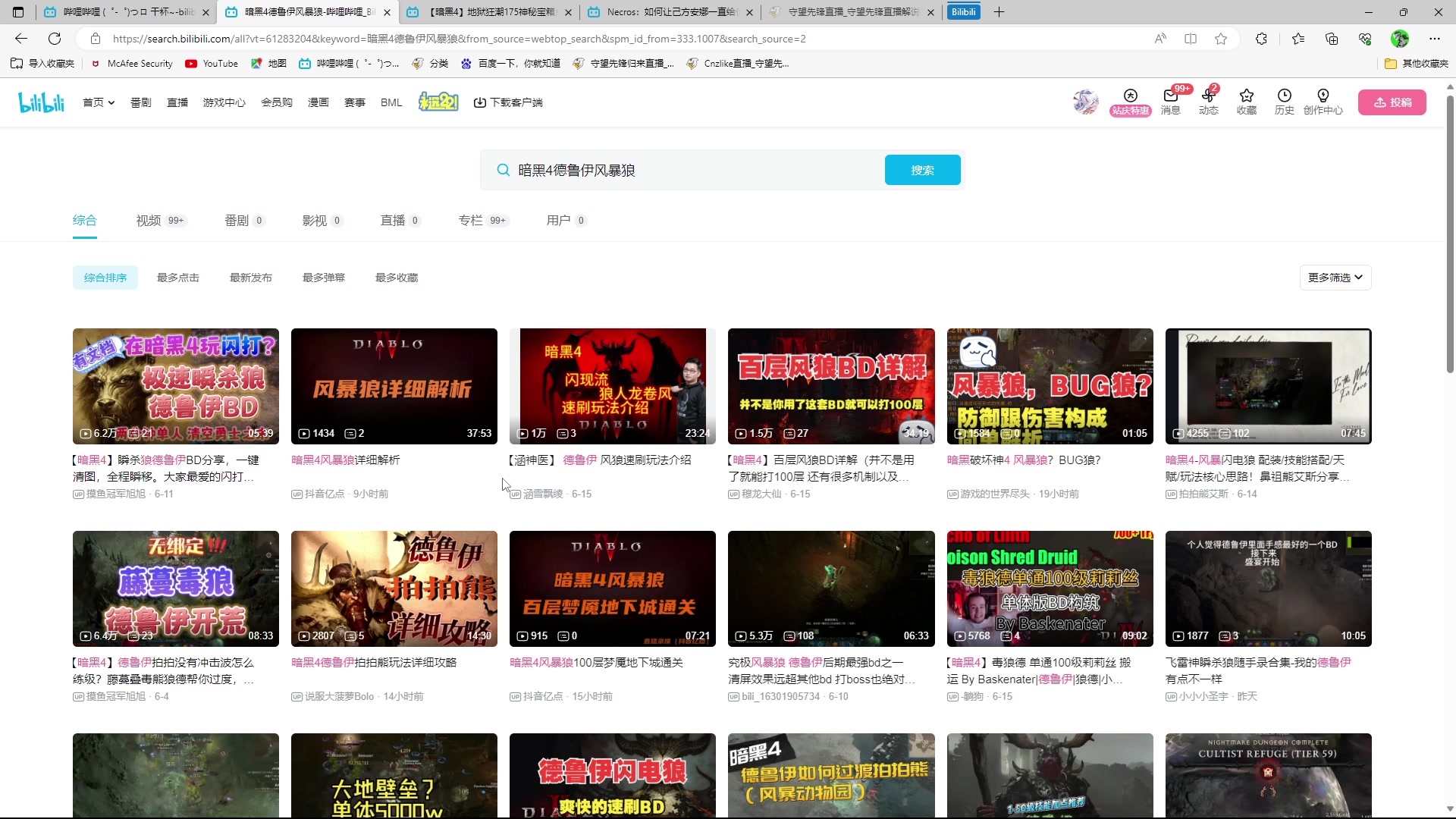Select the 最多收藏 sort option

point(395,277)
